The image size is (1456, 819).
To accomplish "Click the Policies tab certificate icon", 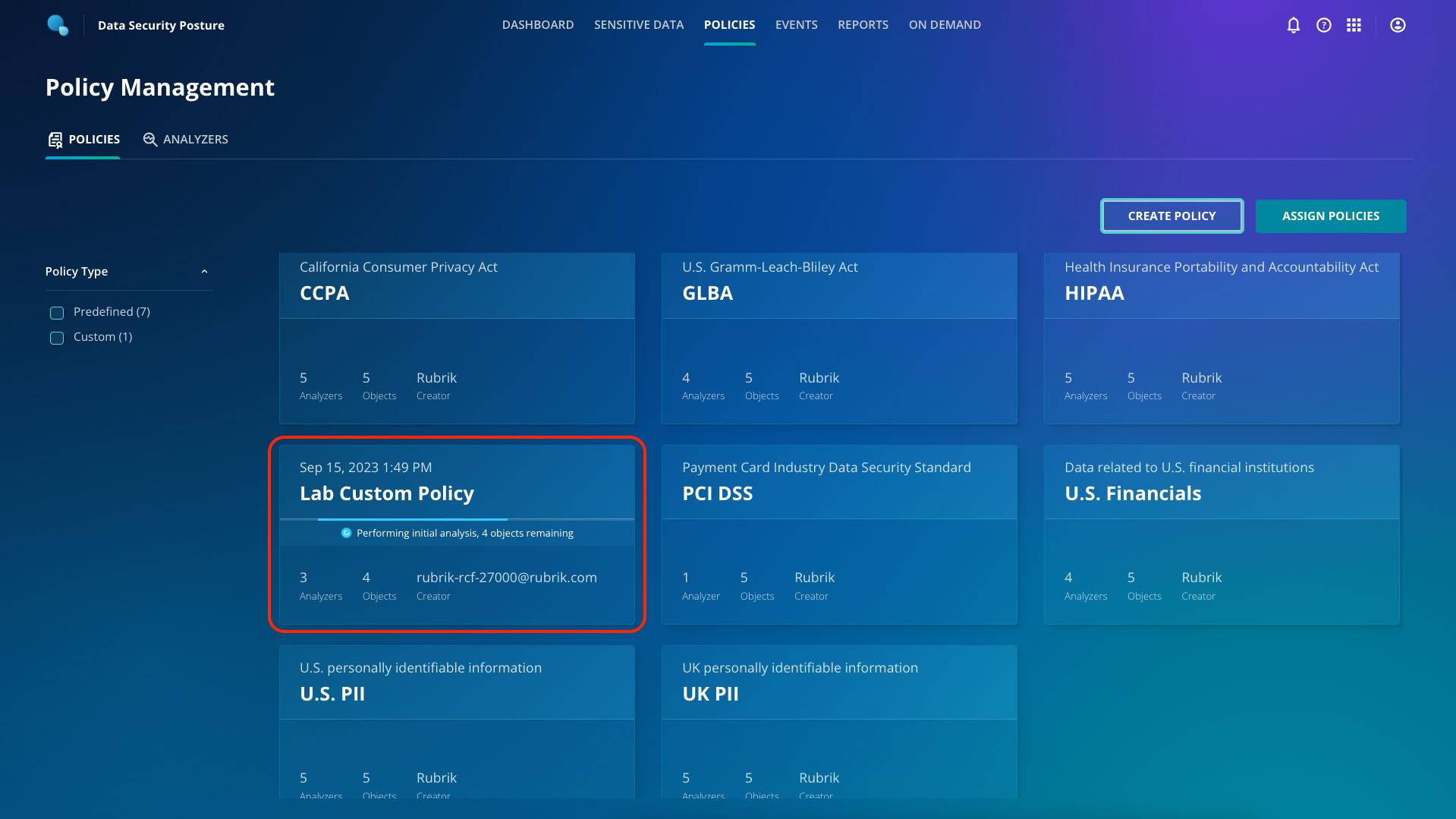I will 55,140.
